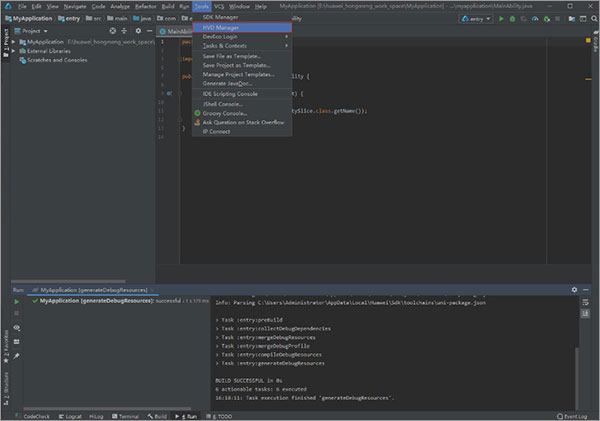Expand External Libraries in the tree

(14, 51)
